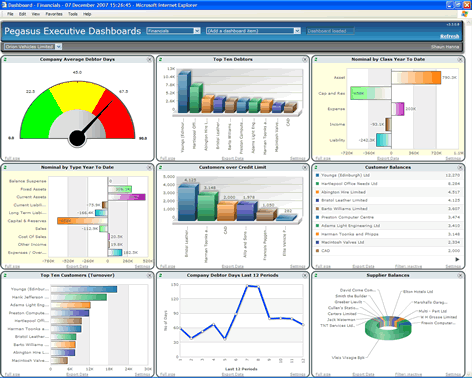Go to next page of Customer Balances
This screenshot has height=378, width=472.
[457, 259]
